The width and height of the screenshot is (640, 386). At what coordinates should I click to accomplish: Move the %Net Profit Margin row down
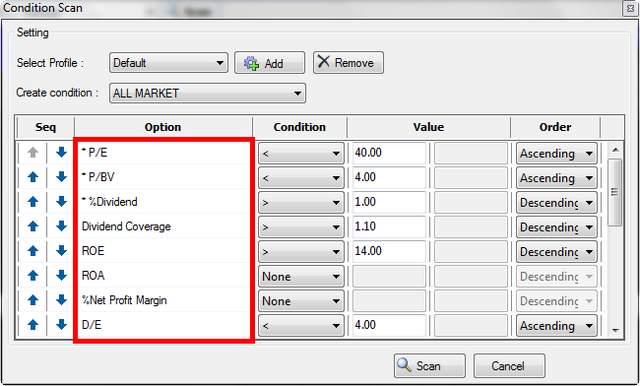pyautogui.click(x=61, y=300)
